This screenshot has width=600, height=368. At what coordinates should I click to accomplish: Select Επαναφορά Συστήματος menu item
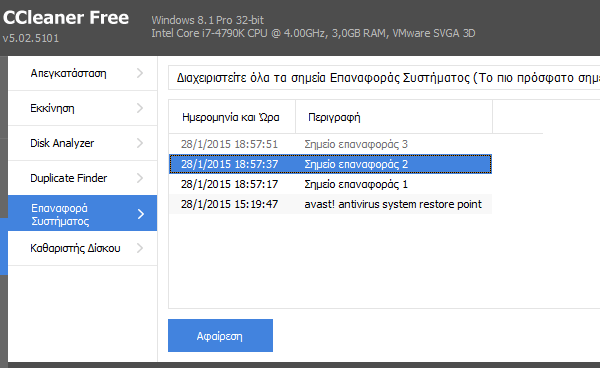click(82, 213)
